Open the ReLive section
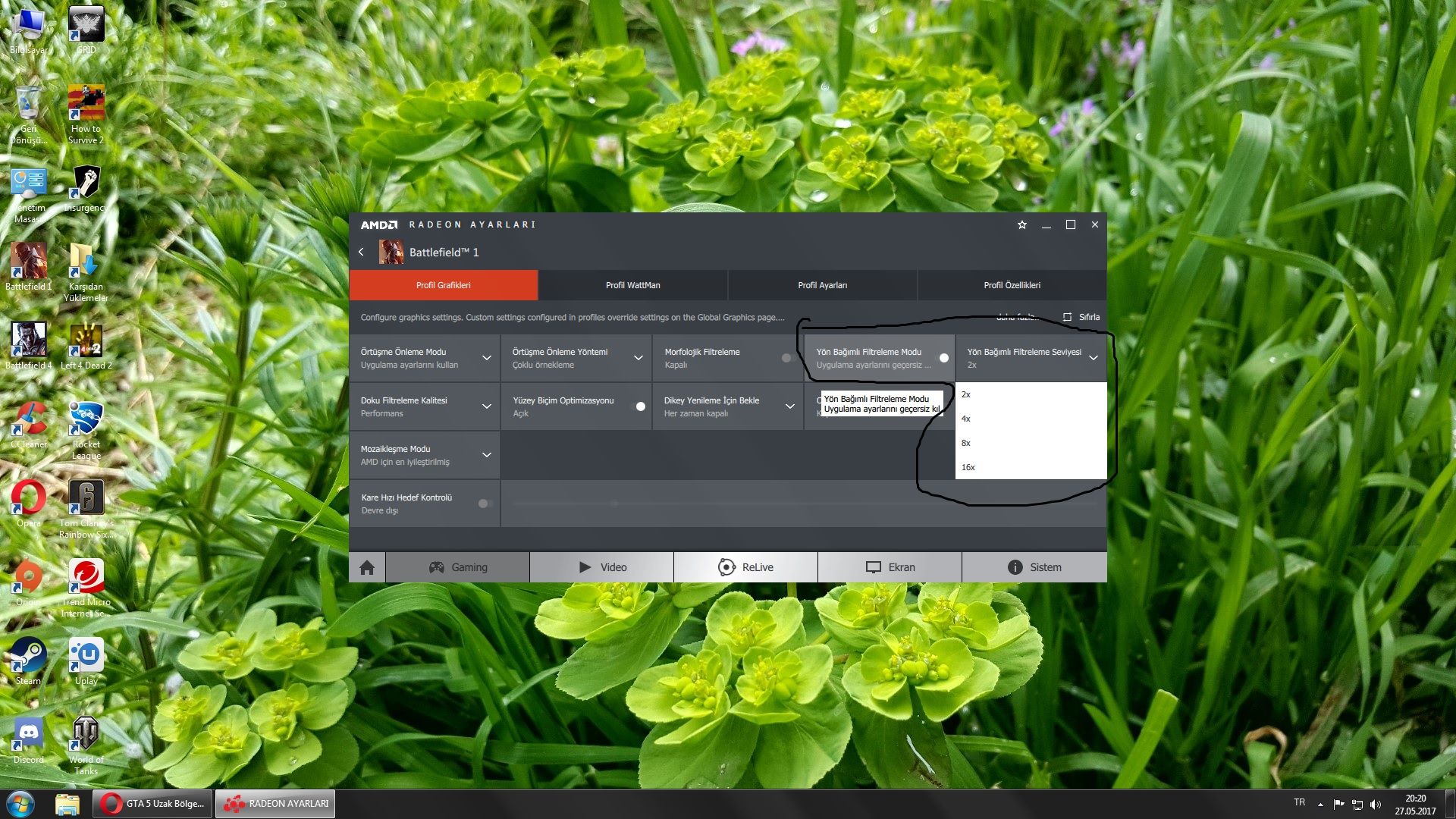Viewport: 1456px width, 819px height. click(x=745, y=567)
